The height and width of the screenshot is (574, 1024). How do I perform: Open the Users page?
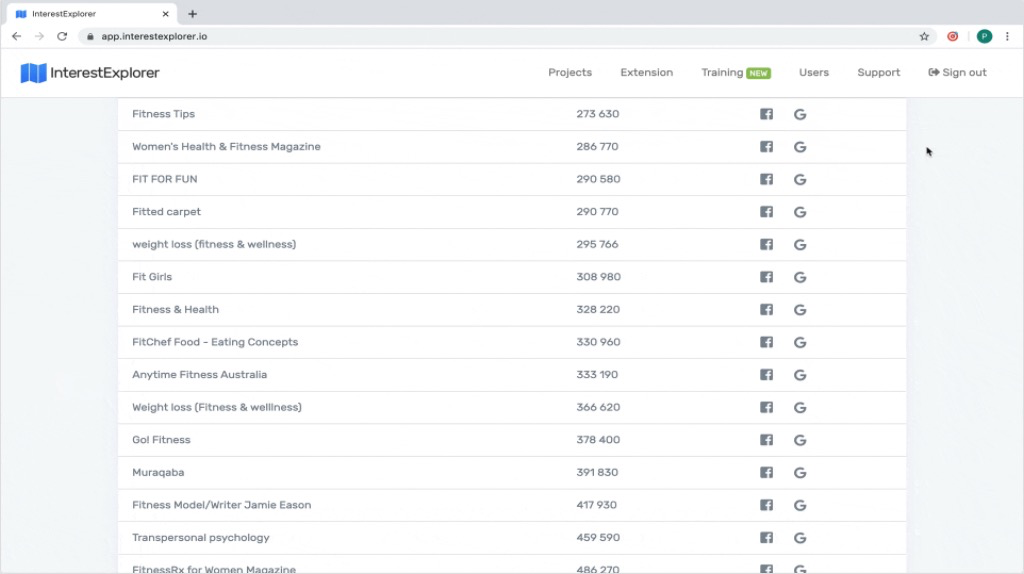(814, 72)
